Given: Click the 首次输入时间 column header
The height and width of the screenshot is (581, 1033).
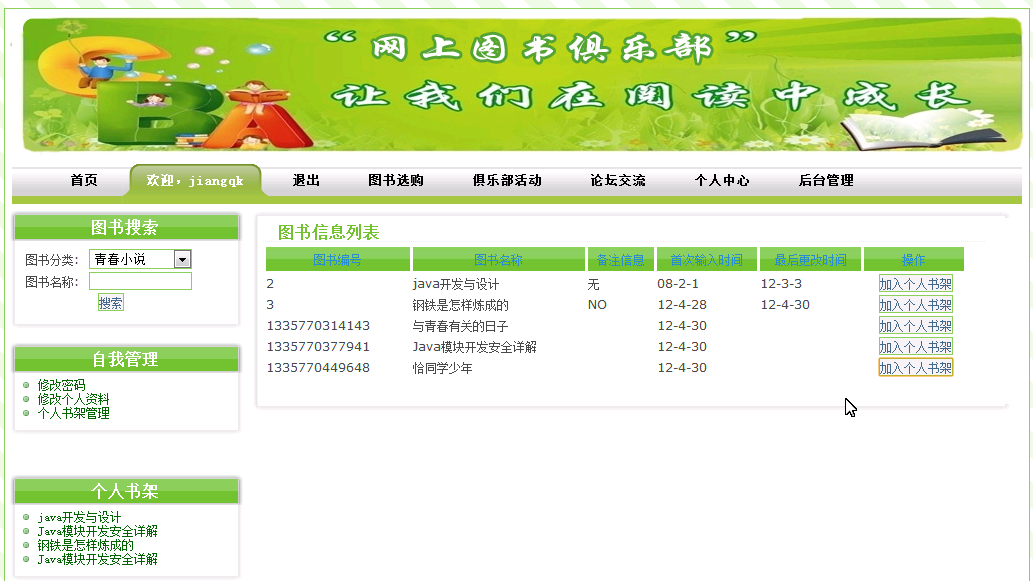Looking at the screenshot, I should point(706,260).
